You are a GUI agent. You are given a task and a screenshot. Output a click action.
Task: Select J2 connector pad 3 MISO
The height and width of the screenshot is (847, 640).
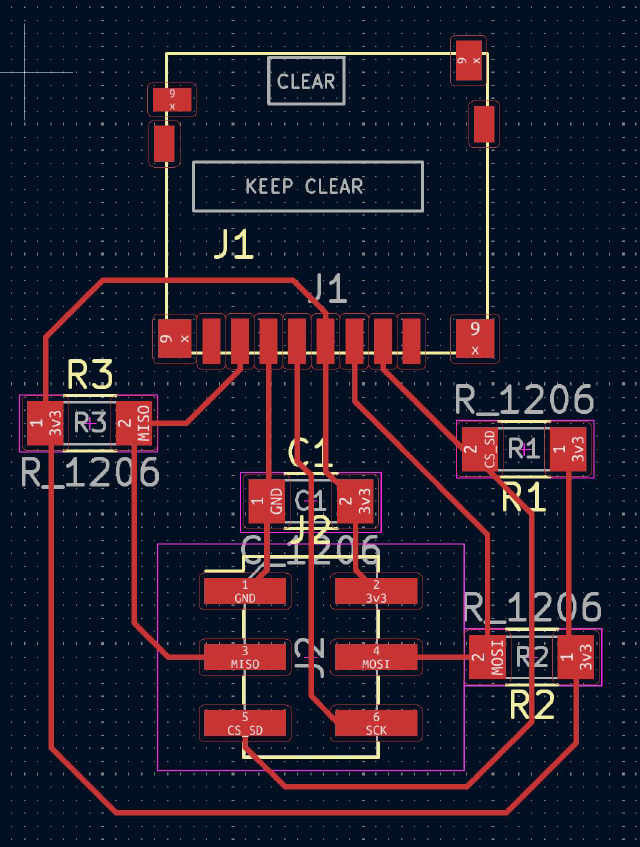[x=245, y=656]
